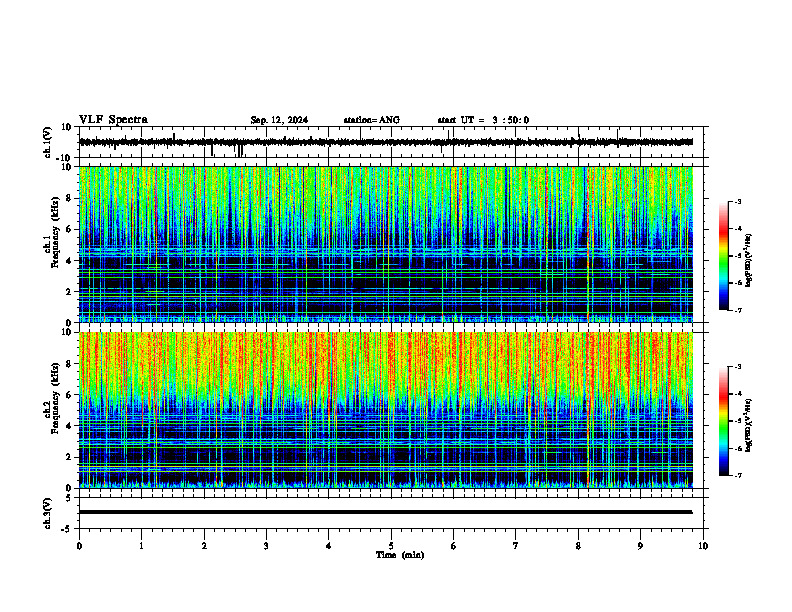This screenshot has height=612, width=792.
Task: Click time axis tick label "9"
Action: [640, 546]
